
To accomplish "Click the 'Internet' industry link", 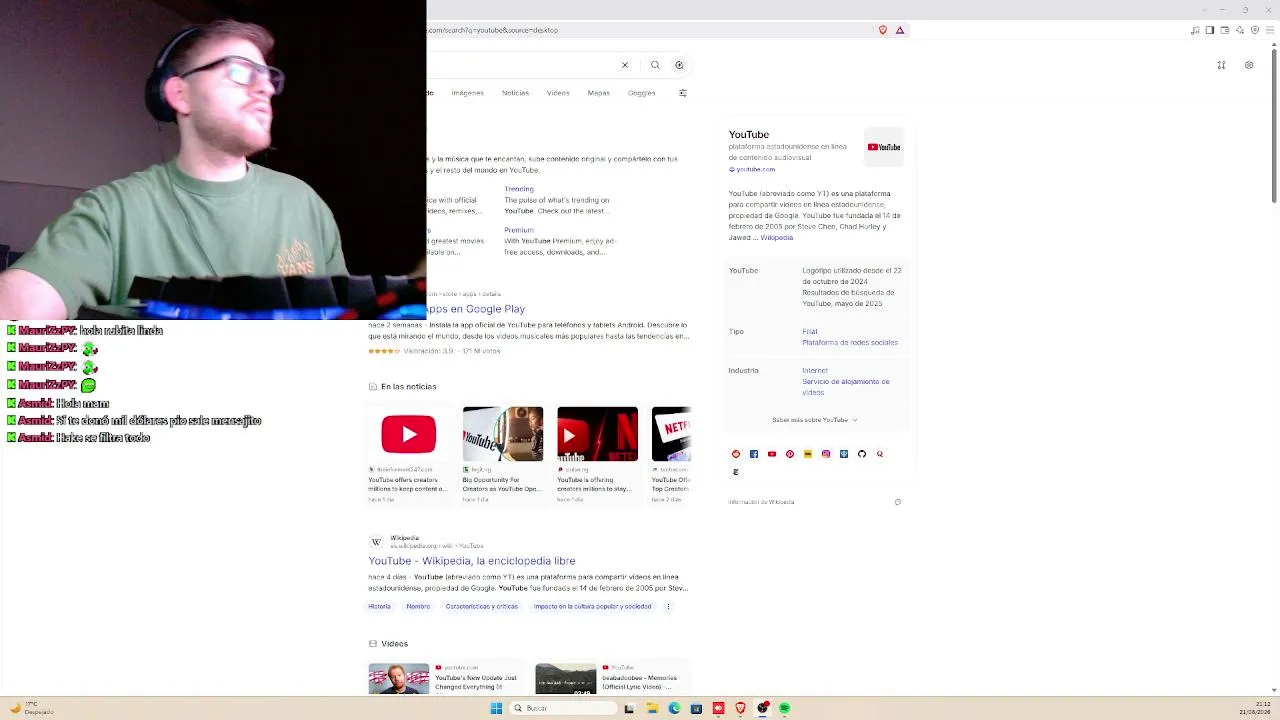I will [815, 371].
